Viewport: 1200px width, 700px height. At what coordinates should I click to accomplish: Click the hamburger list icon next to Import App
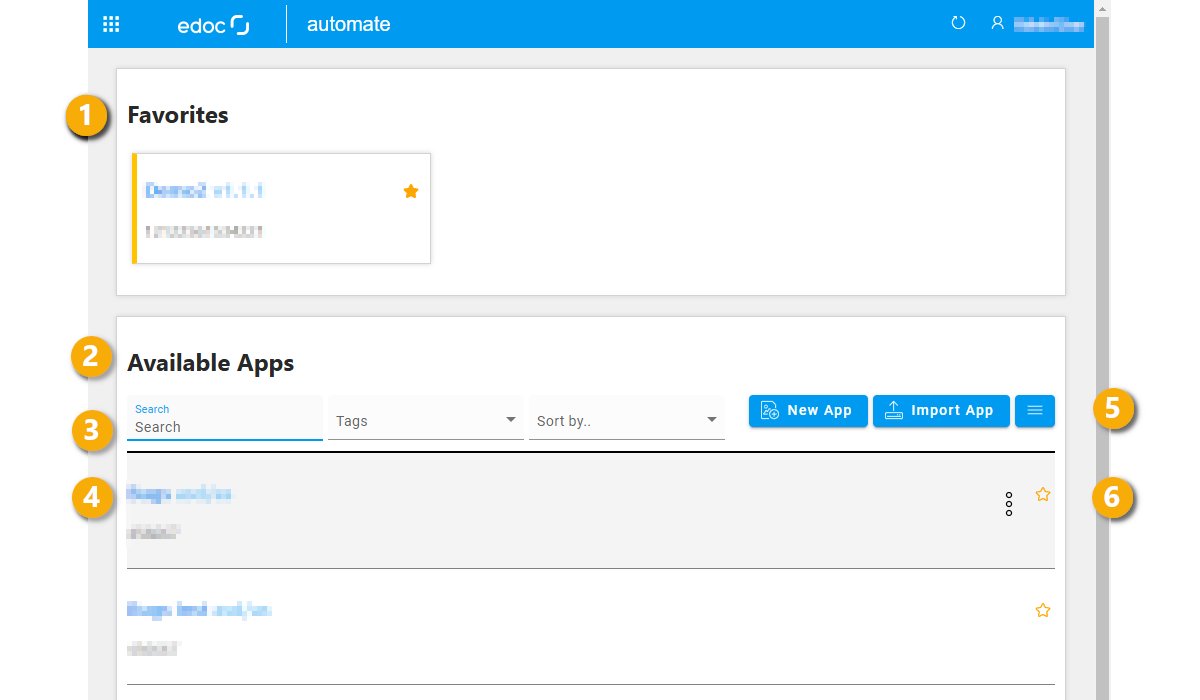(x=1035, y=411)
